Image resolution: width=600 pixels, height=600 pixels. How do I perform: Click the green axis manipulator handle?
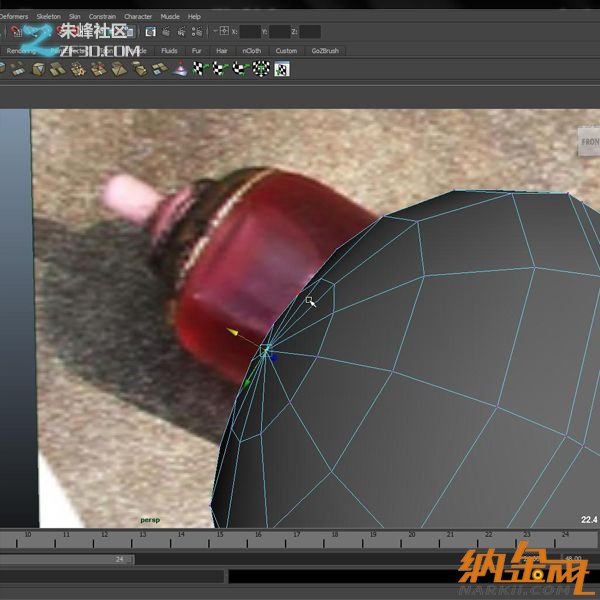point(247,382)
